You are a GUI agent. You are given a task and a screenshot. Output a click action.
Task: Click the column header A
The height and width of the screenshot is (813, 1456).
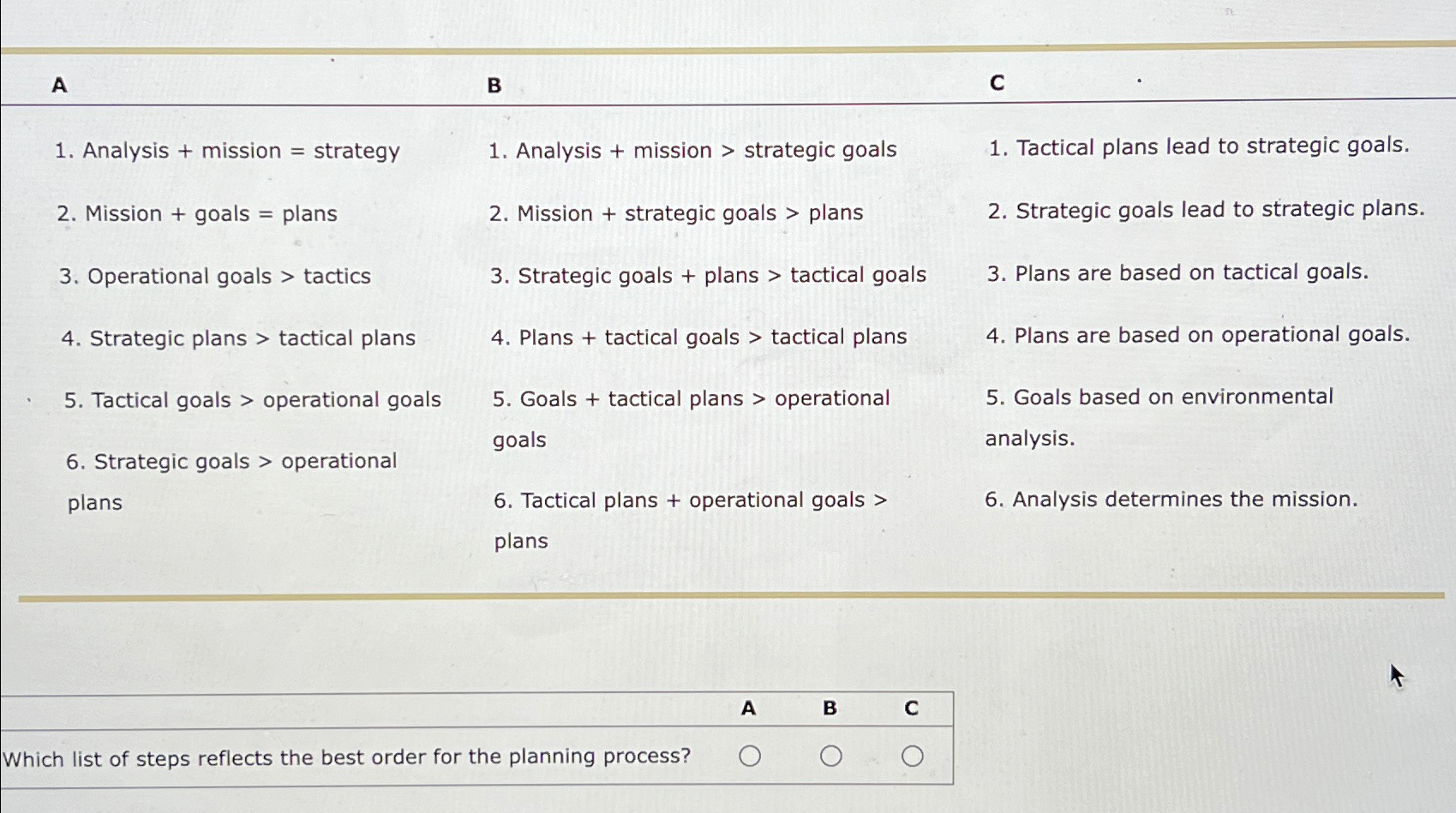coord(58,86)
